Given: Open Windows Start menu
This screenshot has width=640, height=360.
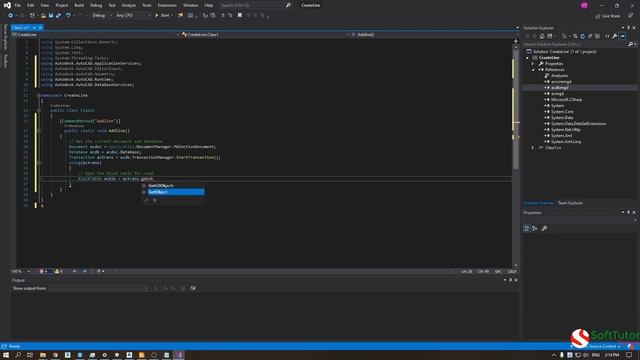Looking at the screenshot, I should pyautogui.click(x=6, y=355).
